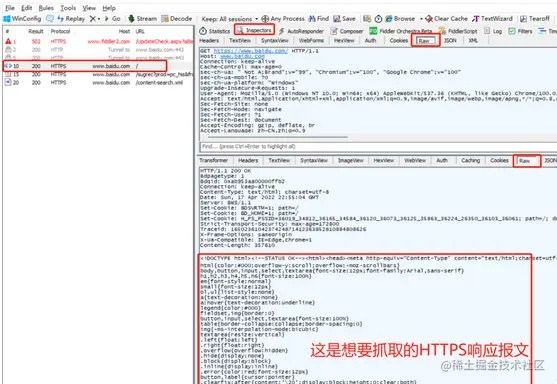Select the response Transformer tab
Screen dimensions: 557x384
(x=213, y=161)
